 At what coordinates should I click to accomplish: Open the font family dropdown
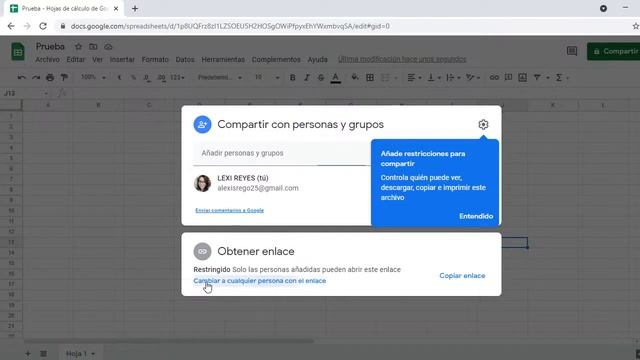tap(220, 78)
